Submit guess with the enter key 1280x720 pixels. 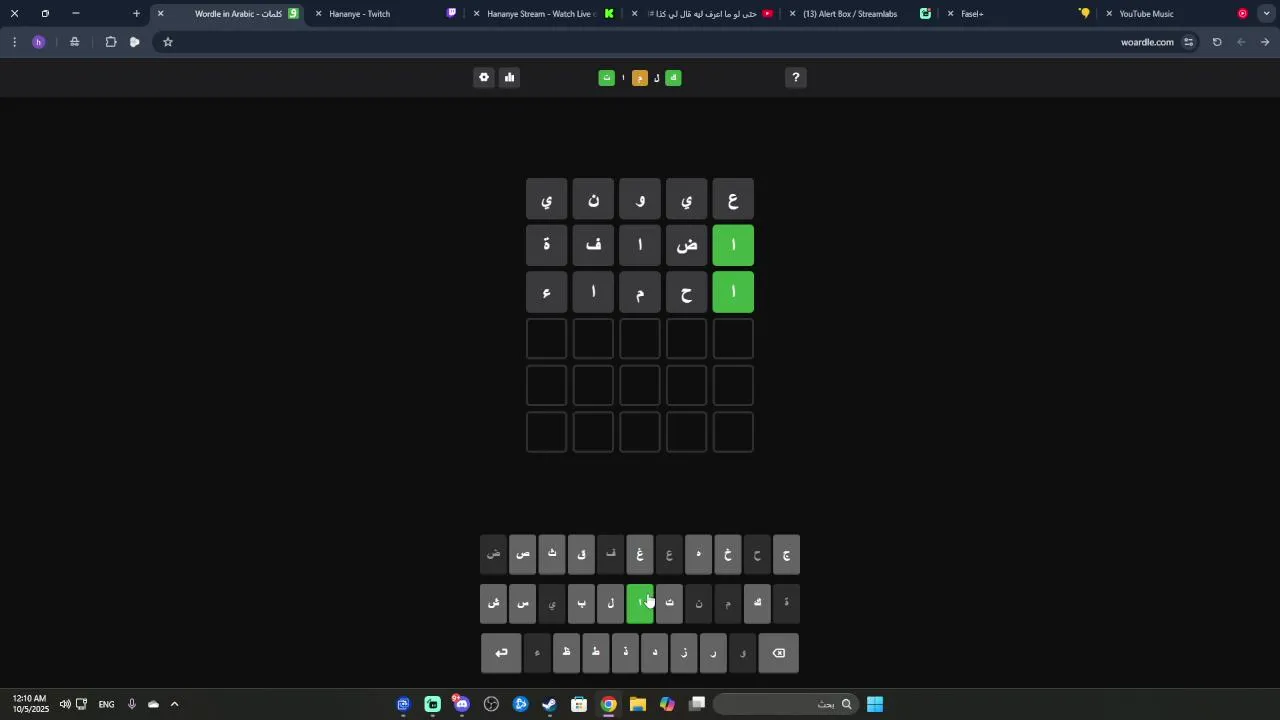tap(501, 653)
